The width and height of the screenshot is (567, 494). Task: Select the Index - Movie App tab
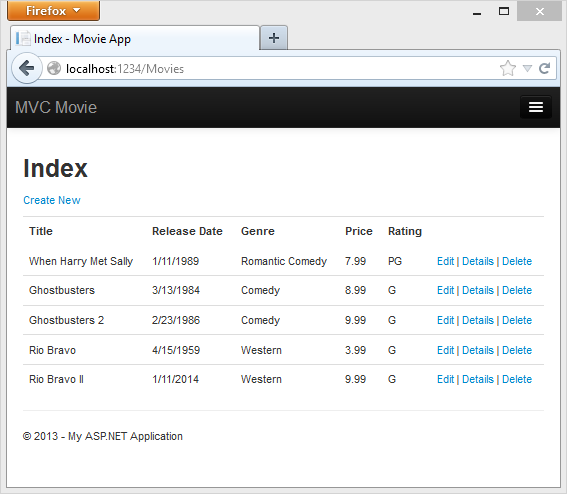click(135, 38)
